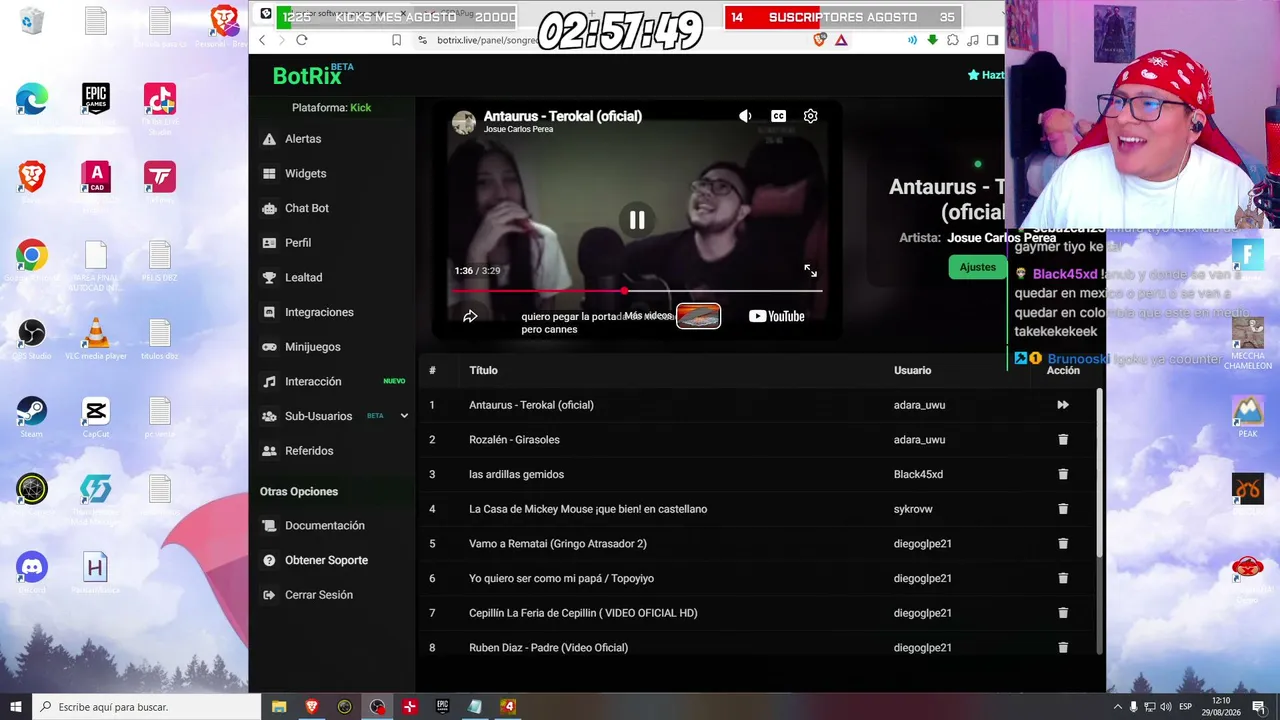This screenshot has height=720, width=1280.
Task: Toggle closed captions on the video
Action: pyautogui.click(x=778, y=116)
